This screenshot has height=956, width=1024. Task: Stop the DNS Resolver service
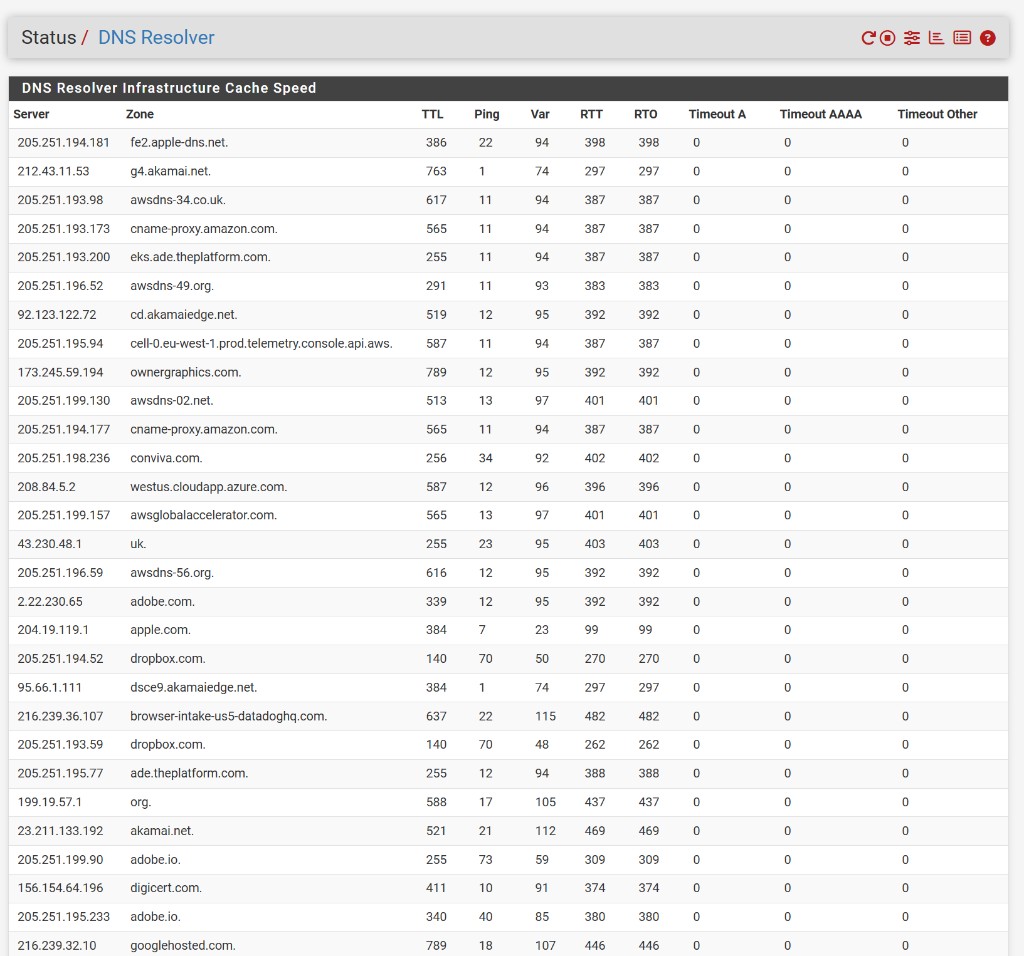887,38
